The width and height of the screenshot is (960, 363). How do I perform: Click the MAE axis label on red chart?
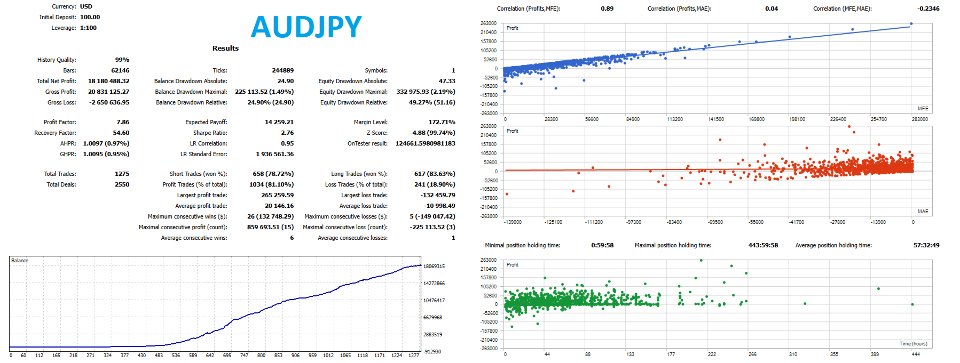click(923, 211)
